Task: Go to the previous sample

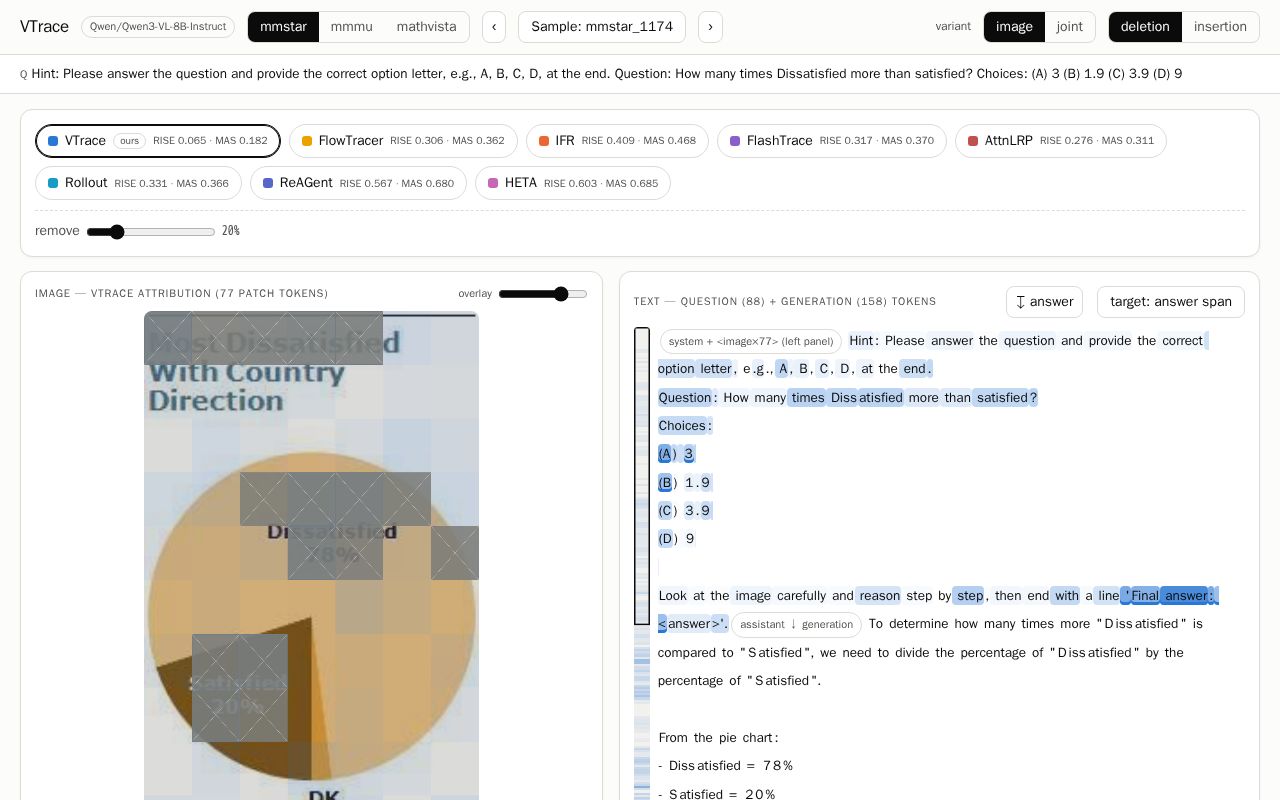Action: 494,27
